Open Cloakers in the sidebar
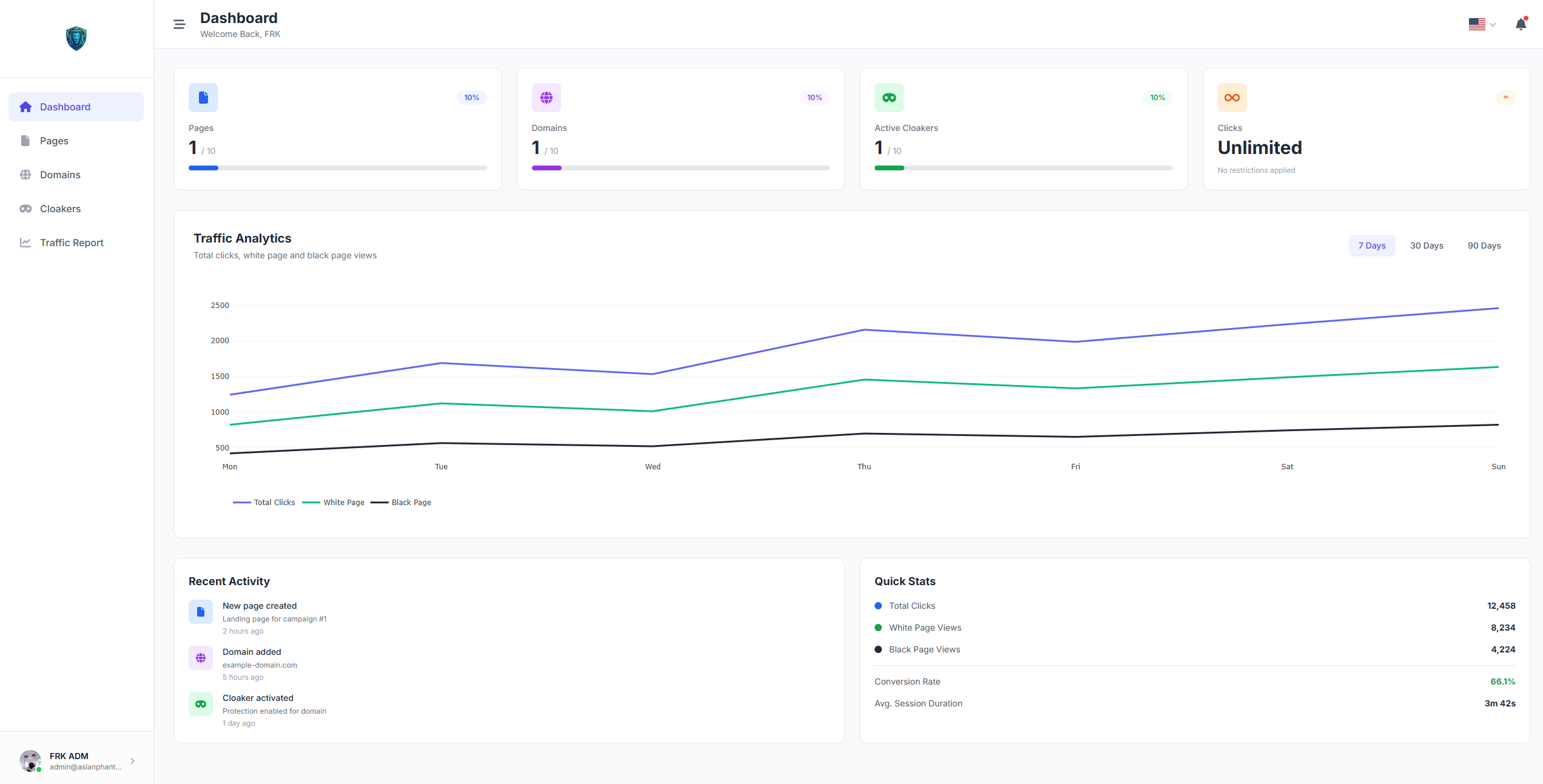The height and width of the screenshot is (784, 1543). coord(60,209)
